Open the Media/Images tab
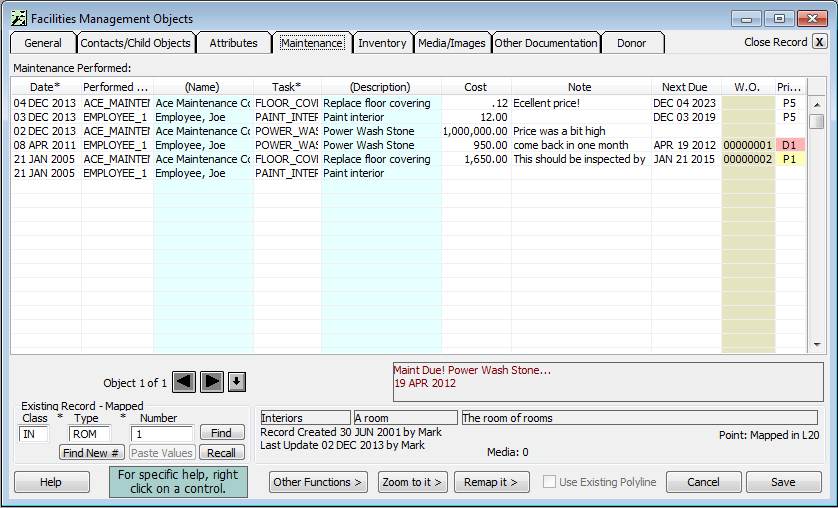This screenshot has width=838, height=508. [452, 43]
